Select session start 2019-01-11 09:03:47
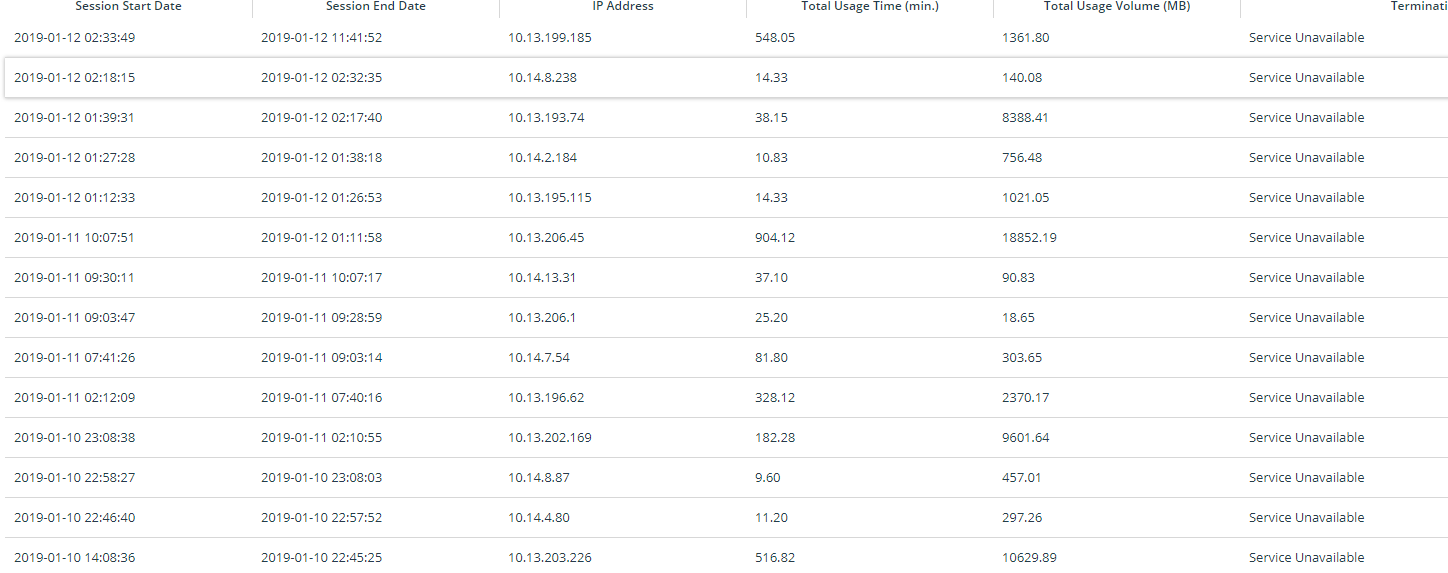The image size is (1448, 573). 74,318
